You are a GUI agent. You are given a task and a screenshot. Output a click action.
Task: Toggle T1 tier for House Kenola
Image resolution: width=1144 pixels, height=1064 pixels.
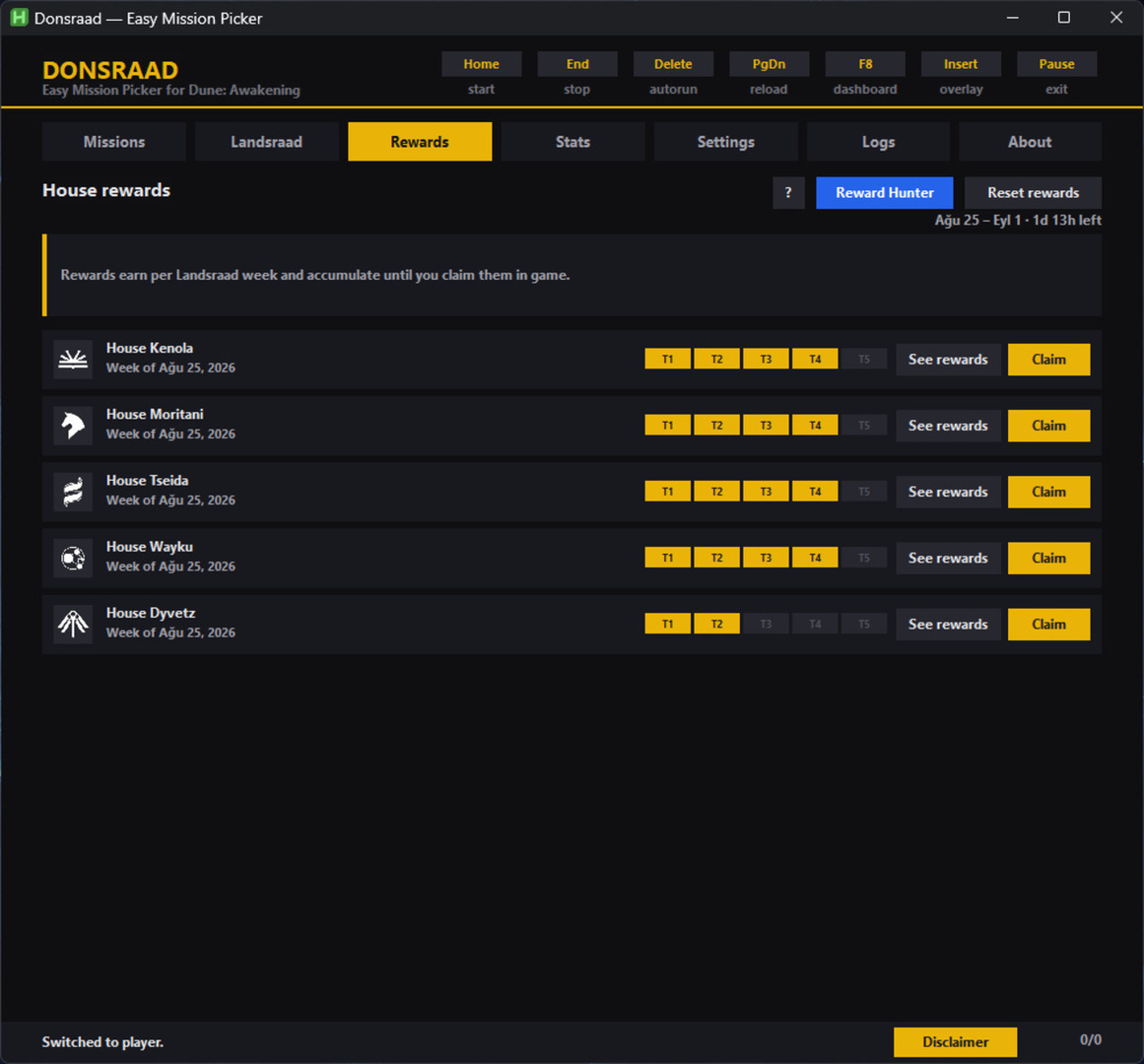(667, 359)
